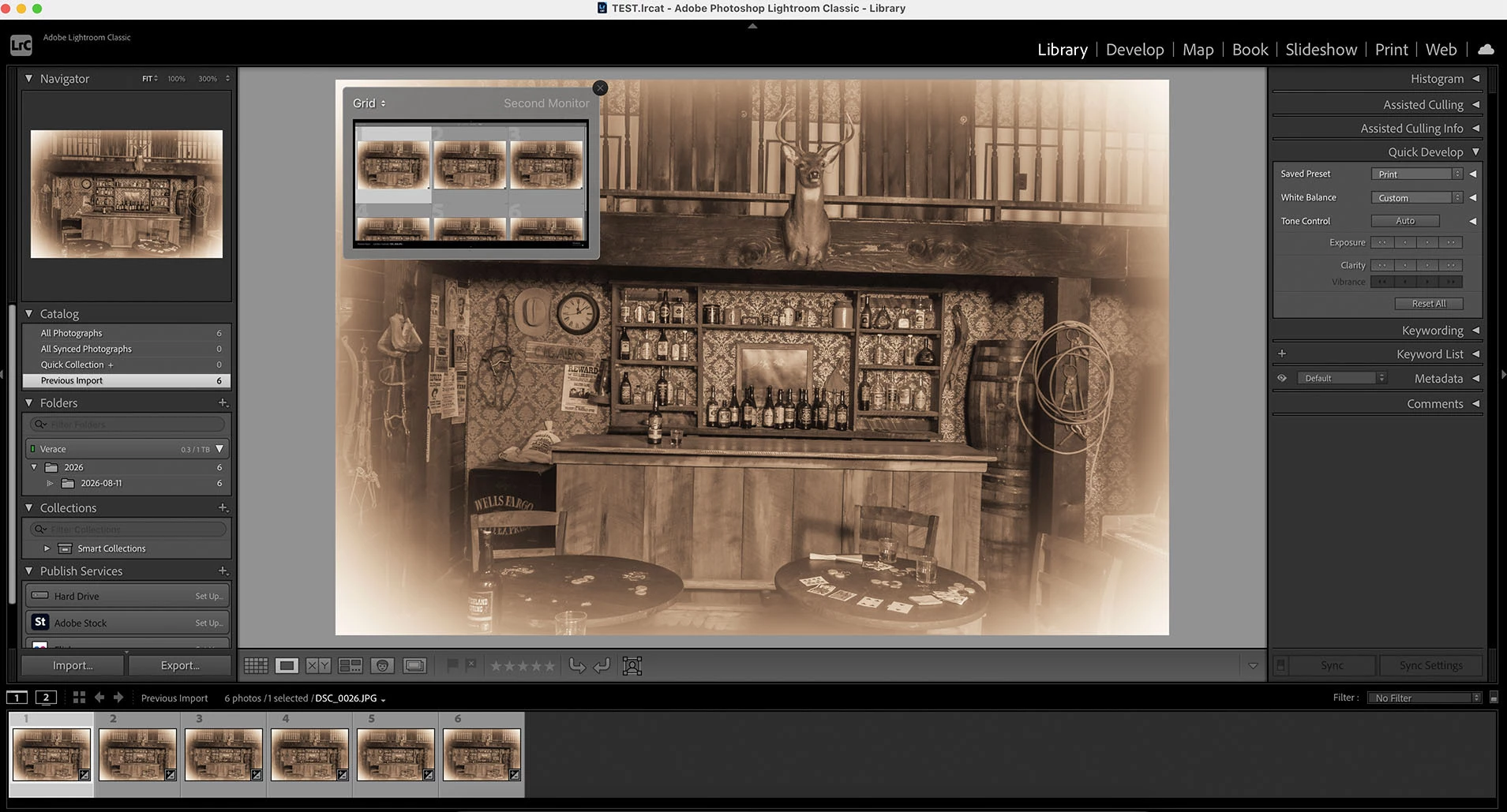Add a keyword with the plus icon
The image size is (1507, 812).
coord(1282,354)
